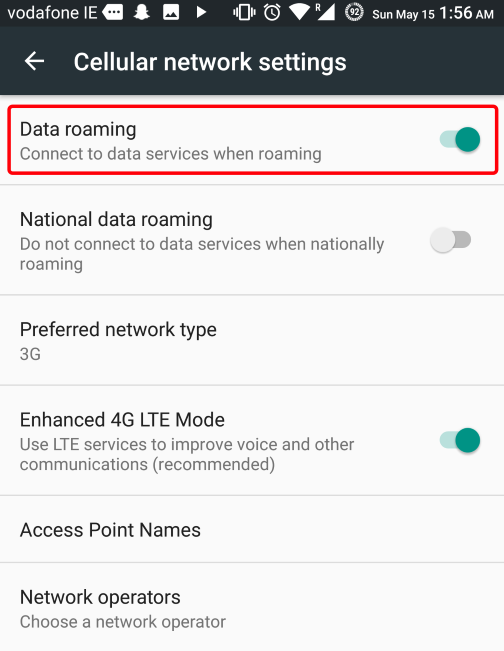The height and width of the screenshot is (651, 504).
Task: Tap the Wi-Fi signal status icon
Action: 299,12
